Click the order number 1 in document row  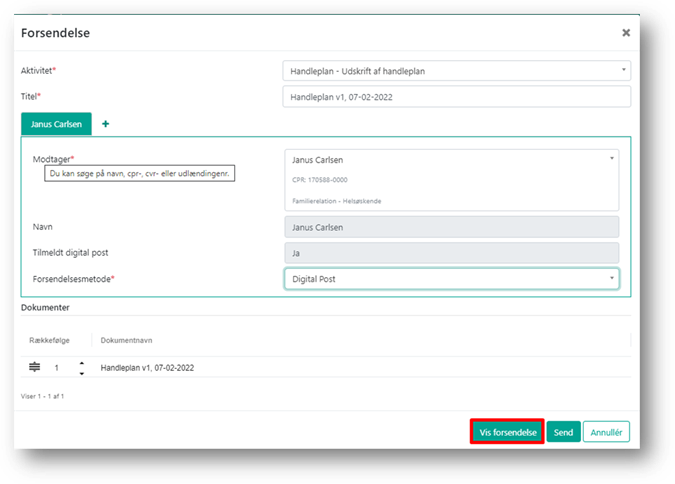pyautogui.click(x=57, y=368)
